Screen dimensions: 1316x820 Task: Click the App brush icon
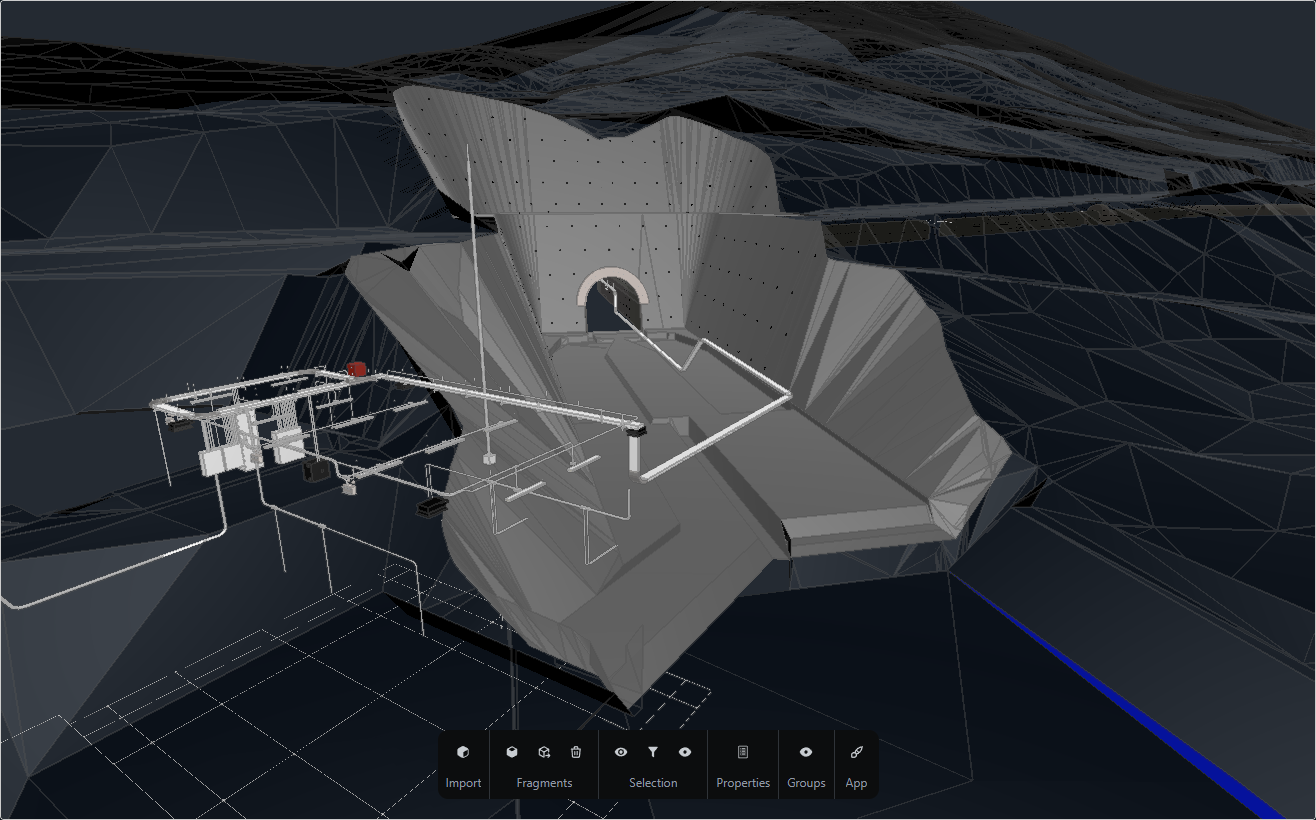point(856,752)
